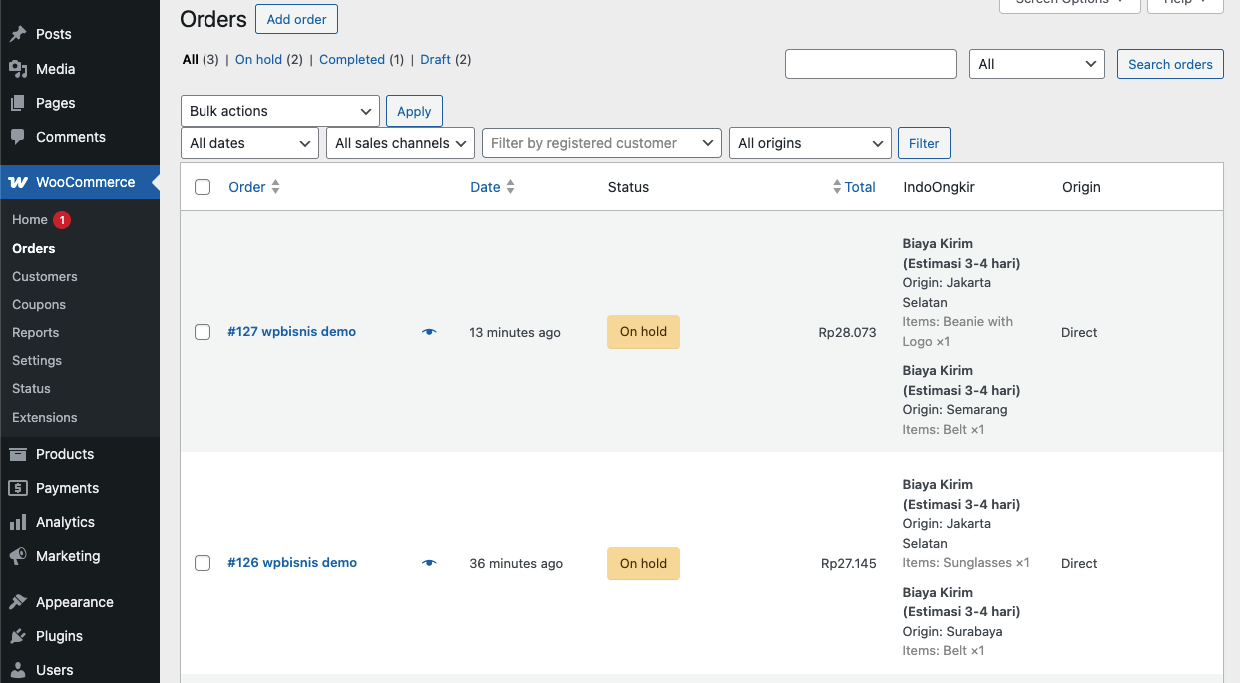Focus the search orders text field
Screen dimensions: 1240x683
(x=871, y=64)
